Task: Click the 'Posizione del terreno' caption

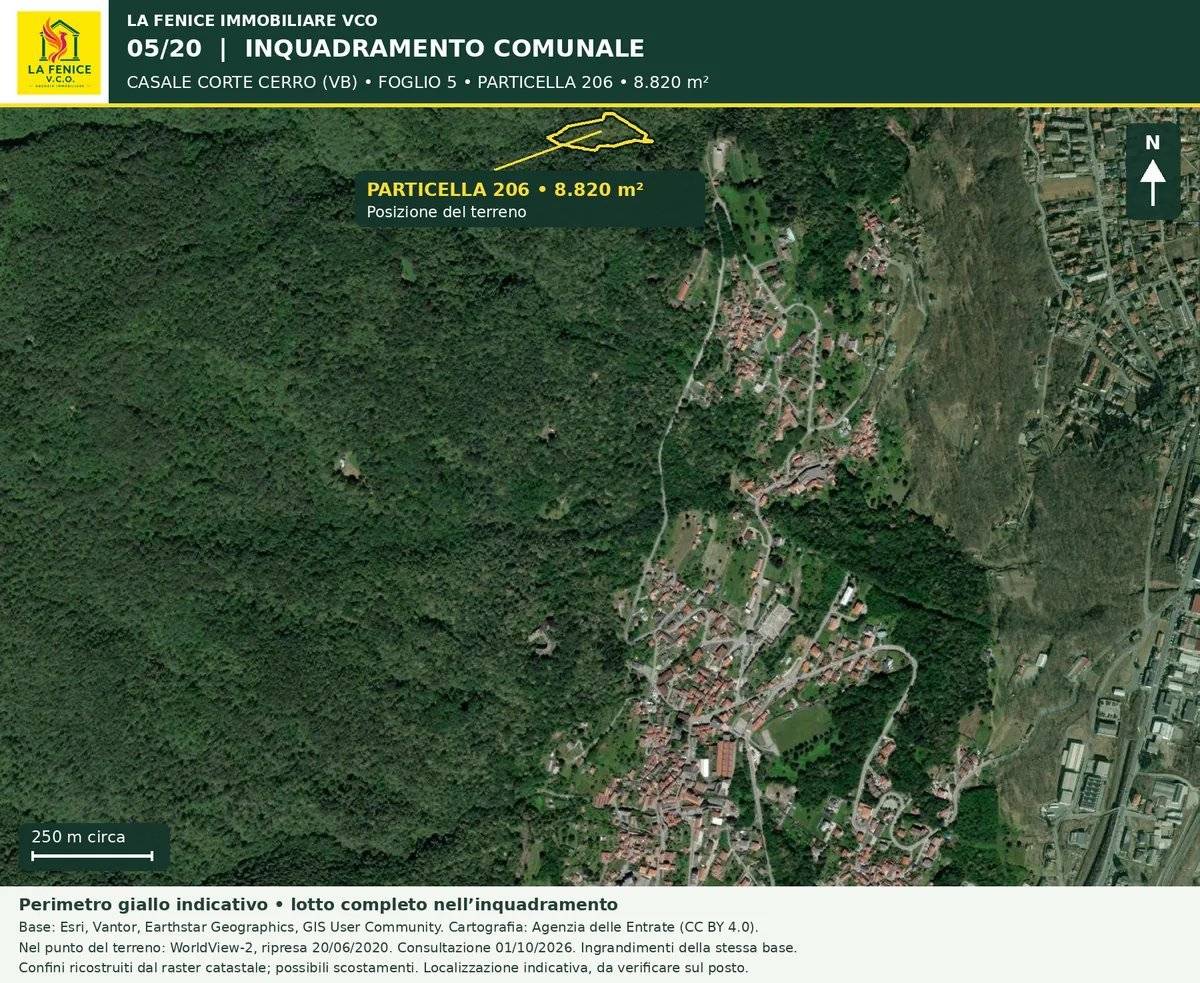Action: [x=446, y=212]
